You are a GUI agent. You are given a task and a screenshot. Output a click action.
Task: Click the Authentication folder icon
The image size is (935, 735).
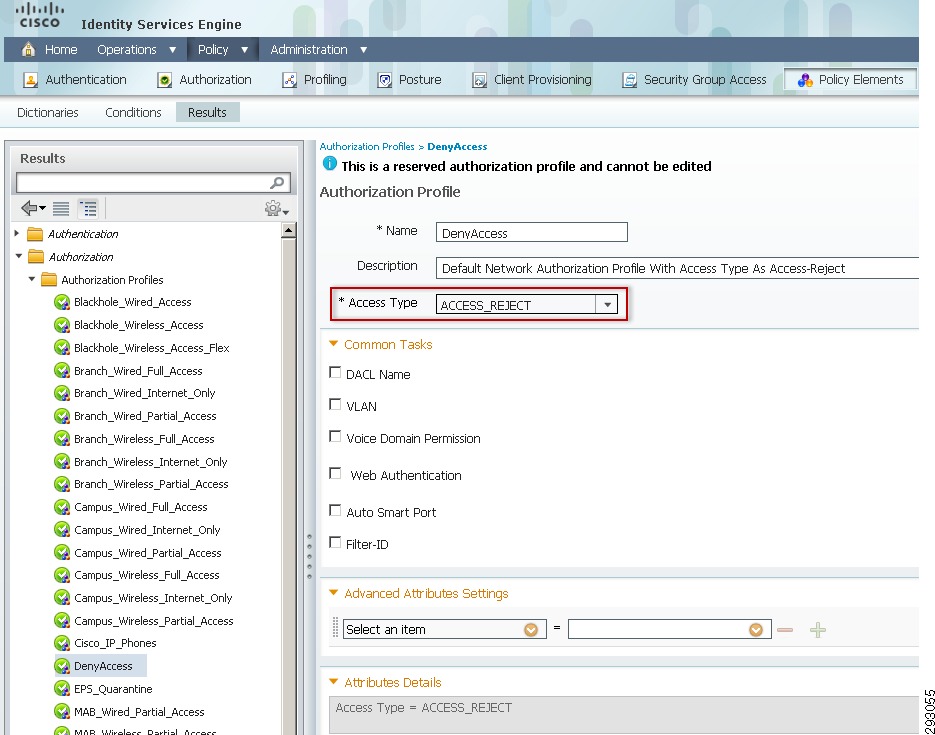pyautogui.click(x=36, y=234)
